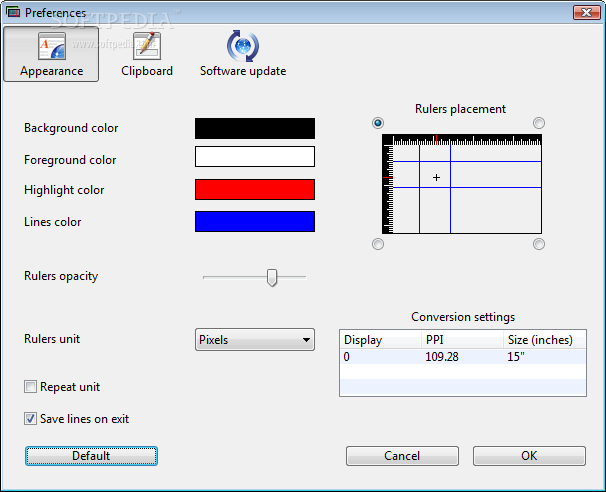Confirm settings with the OK button

[529, 456]
